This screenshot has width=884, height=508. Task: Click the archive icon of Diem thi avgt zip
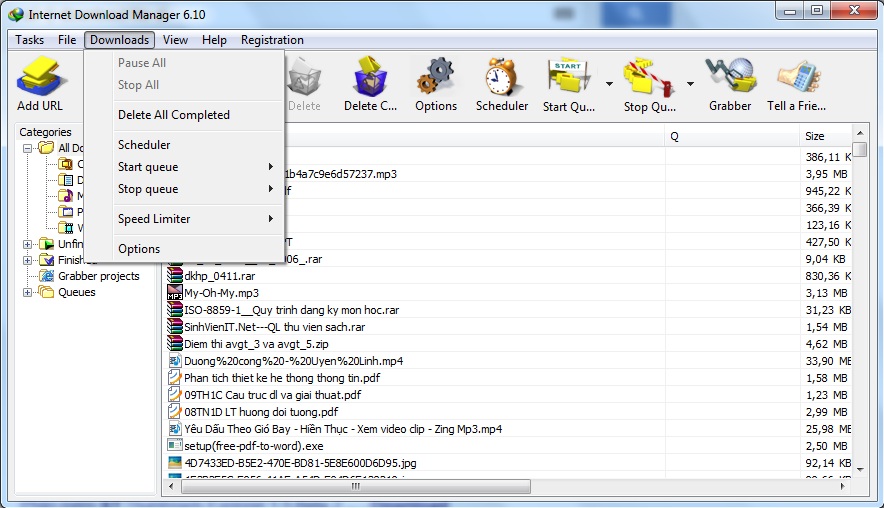(x=175, y=343)
